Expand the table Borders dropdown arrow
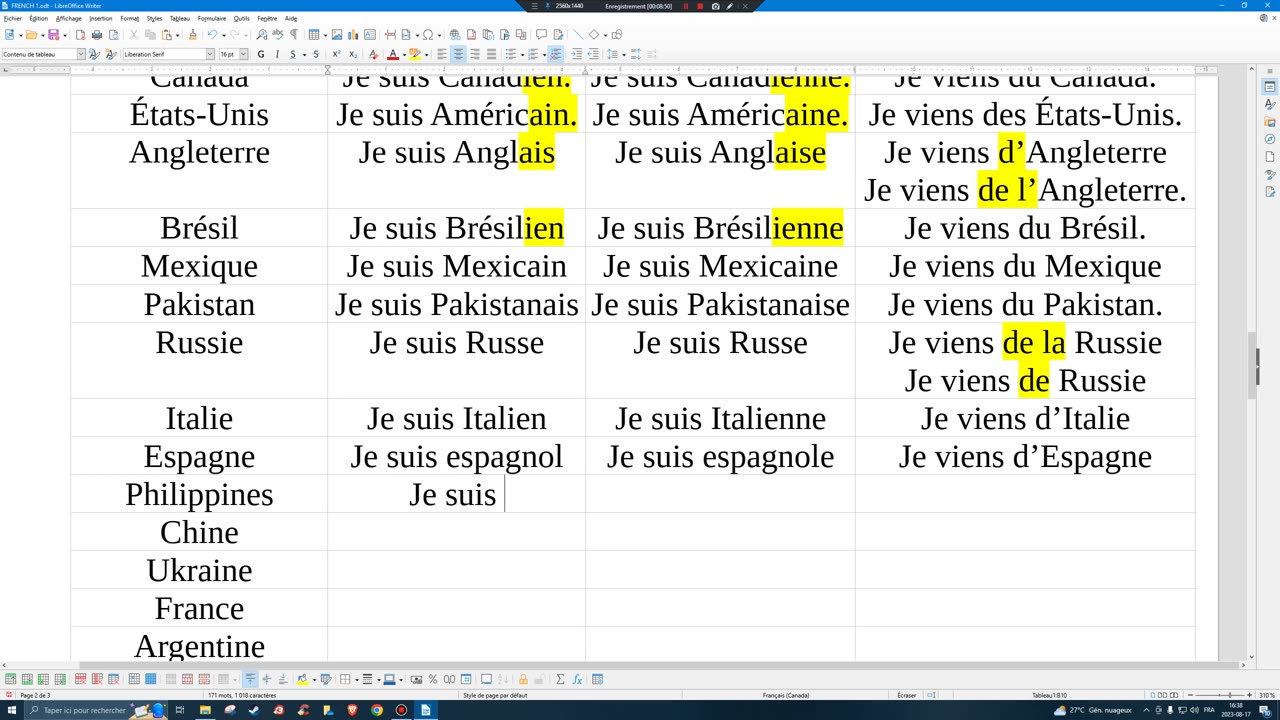The image size is (1280, 720). (356, 679)
